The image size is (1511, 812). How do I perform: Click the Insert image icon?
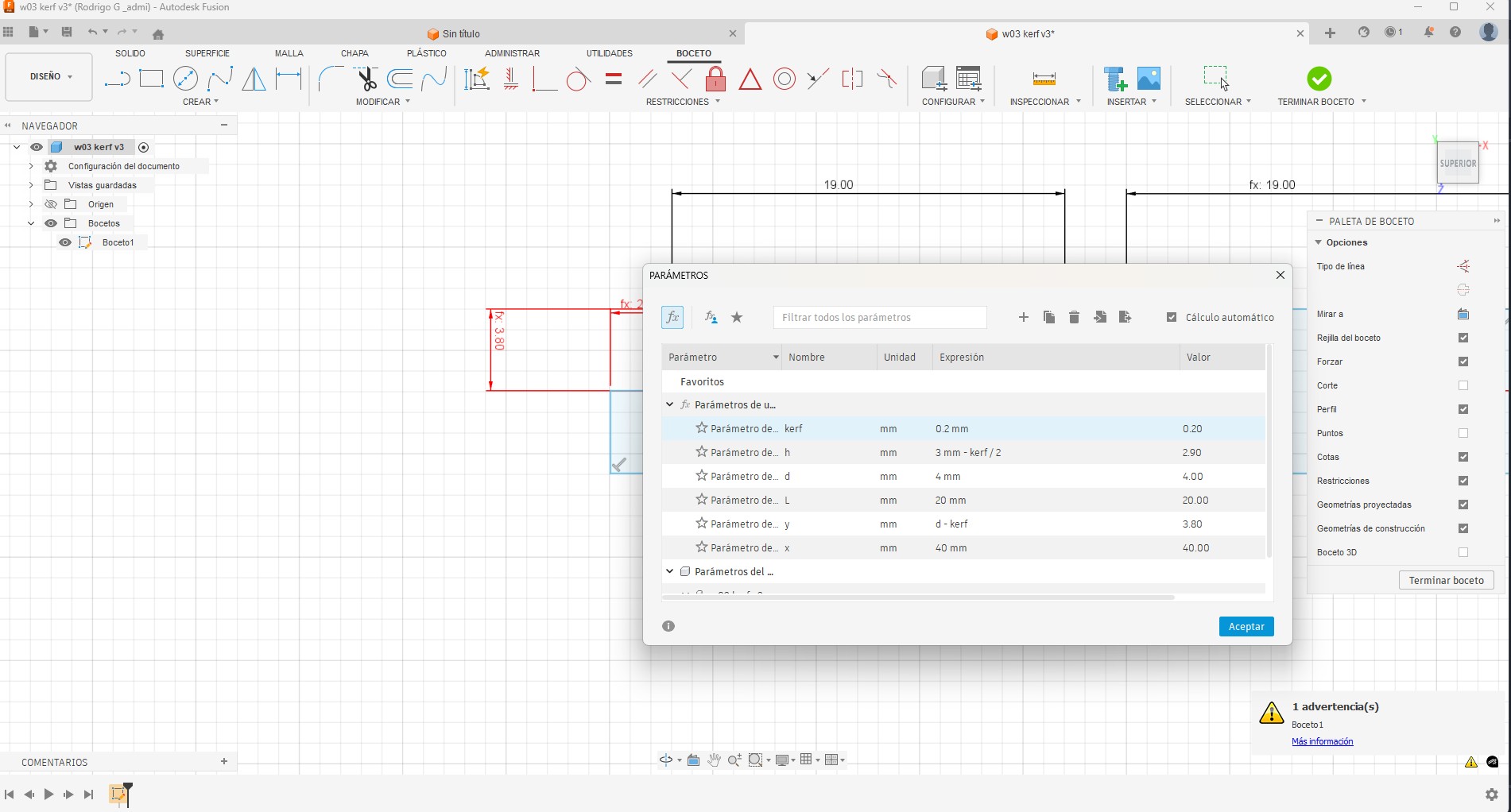point(1149,79)
